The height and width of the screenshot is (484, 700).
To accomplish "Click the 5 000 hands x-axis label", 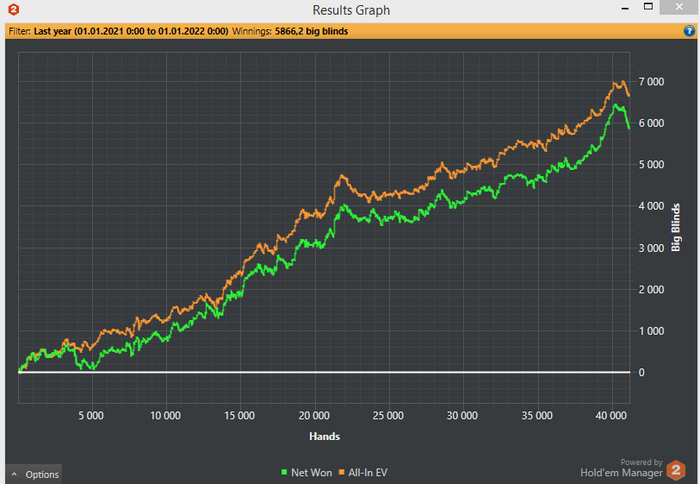I will tap(91, 416).
